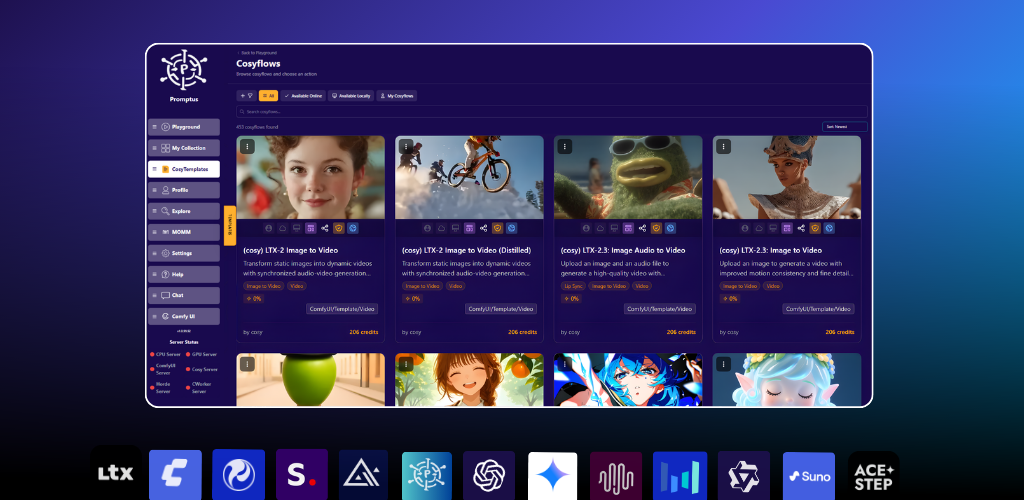Click share icon on LTX-2 Distilled card
This screenshot has height=500, width=1024.
point(483,228)
